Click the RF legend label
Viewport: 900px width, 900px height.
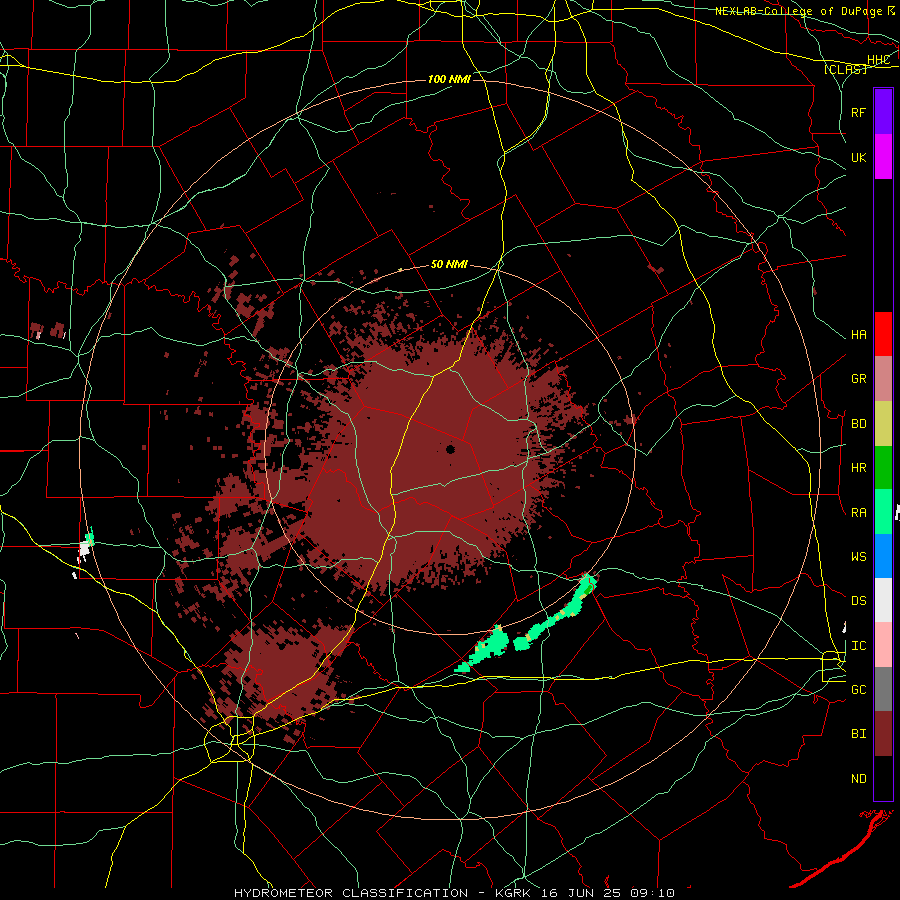[x=858, y=112]
